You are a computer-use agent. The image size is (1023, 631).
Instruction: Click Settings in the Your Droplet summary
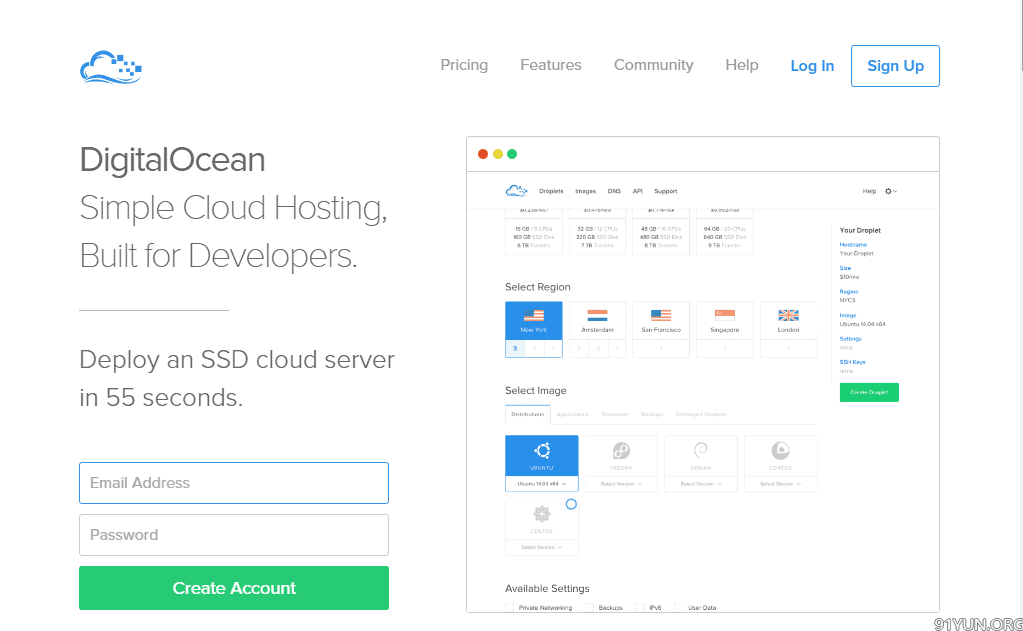[851, 339]
